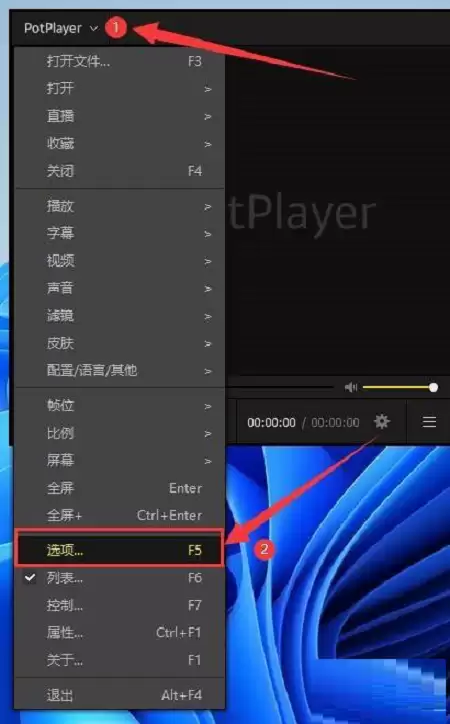Adjust the yellow volume slider
Viewport: 450px width, 724px height.
point(400,387)
